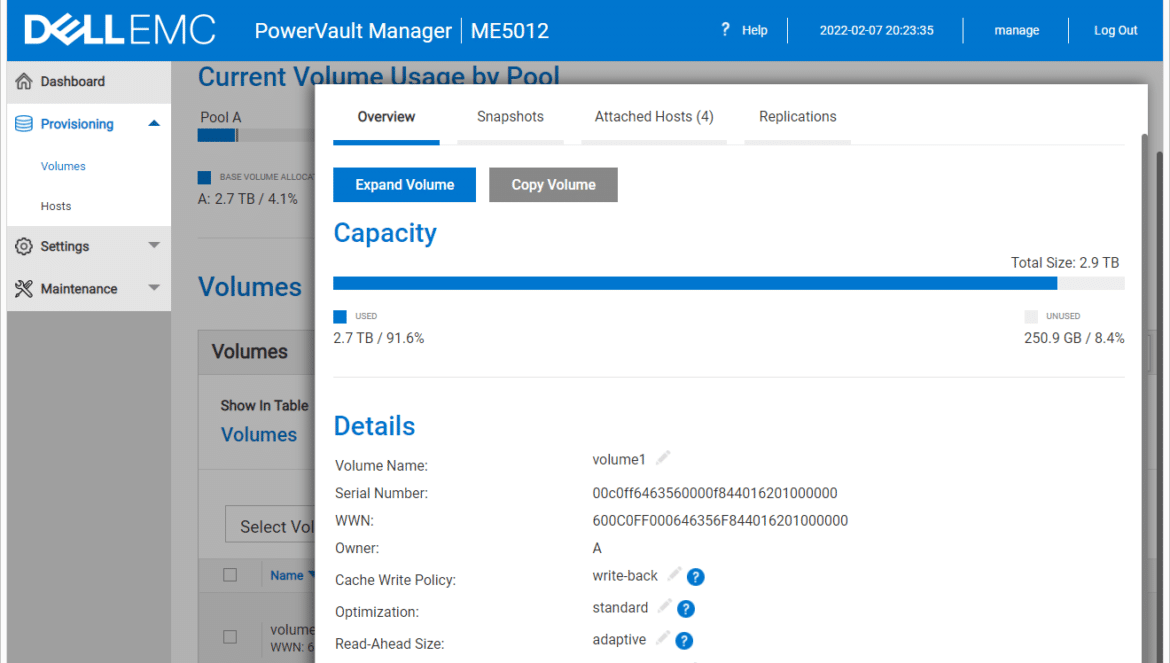The width and height of the screenshot is (1170, 663).
Task: Edit the volume name pencil icon
Action: [663, 458]
